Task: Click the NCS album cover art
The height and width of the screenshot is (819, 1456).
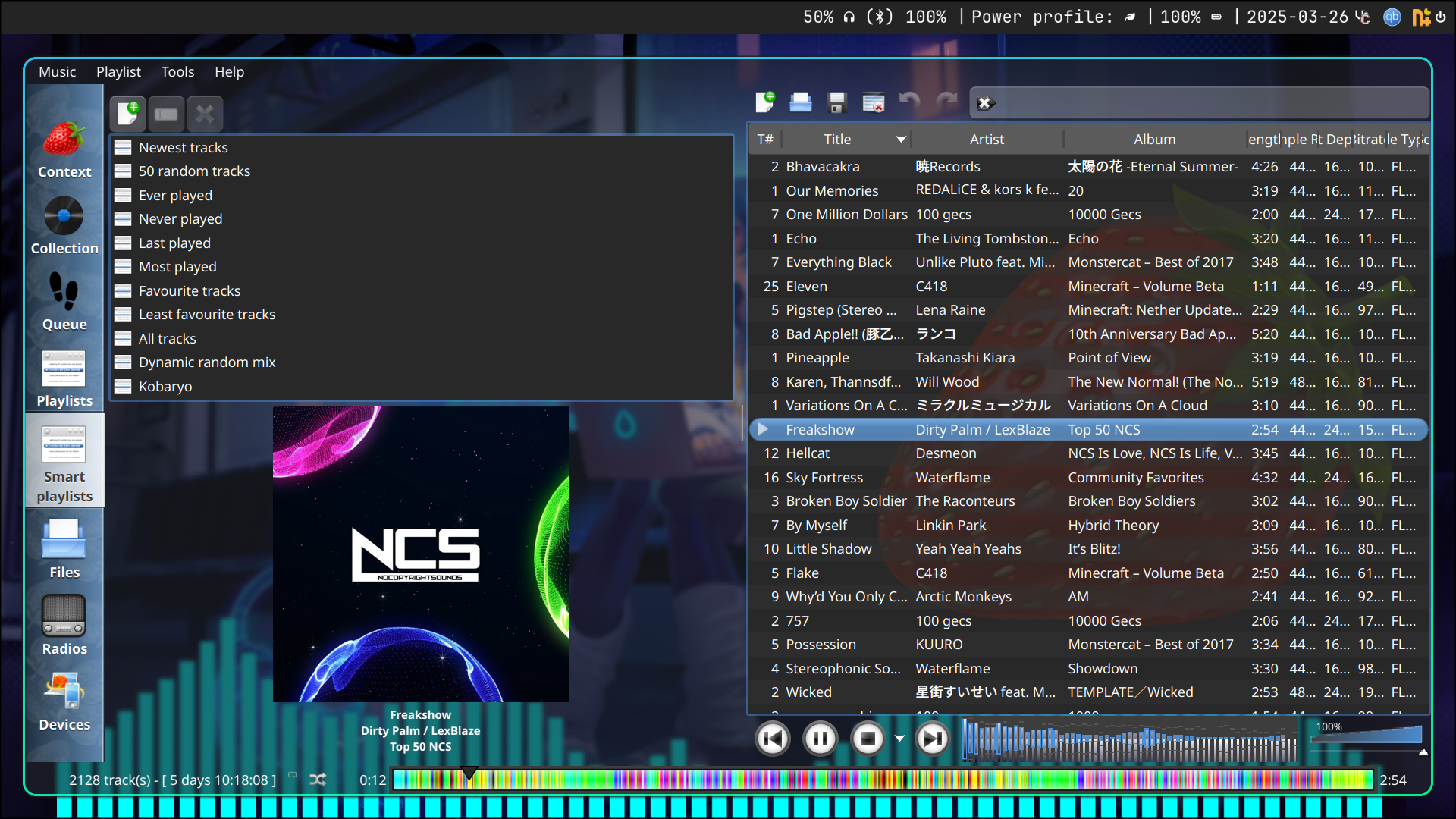Action: coord(421,554)
